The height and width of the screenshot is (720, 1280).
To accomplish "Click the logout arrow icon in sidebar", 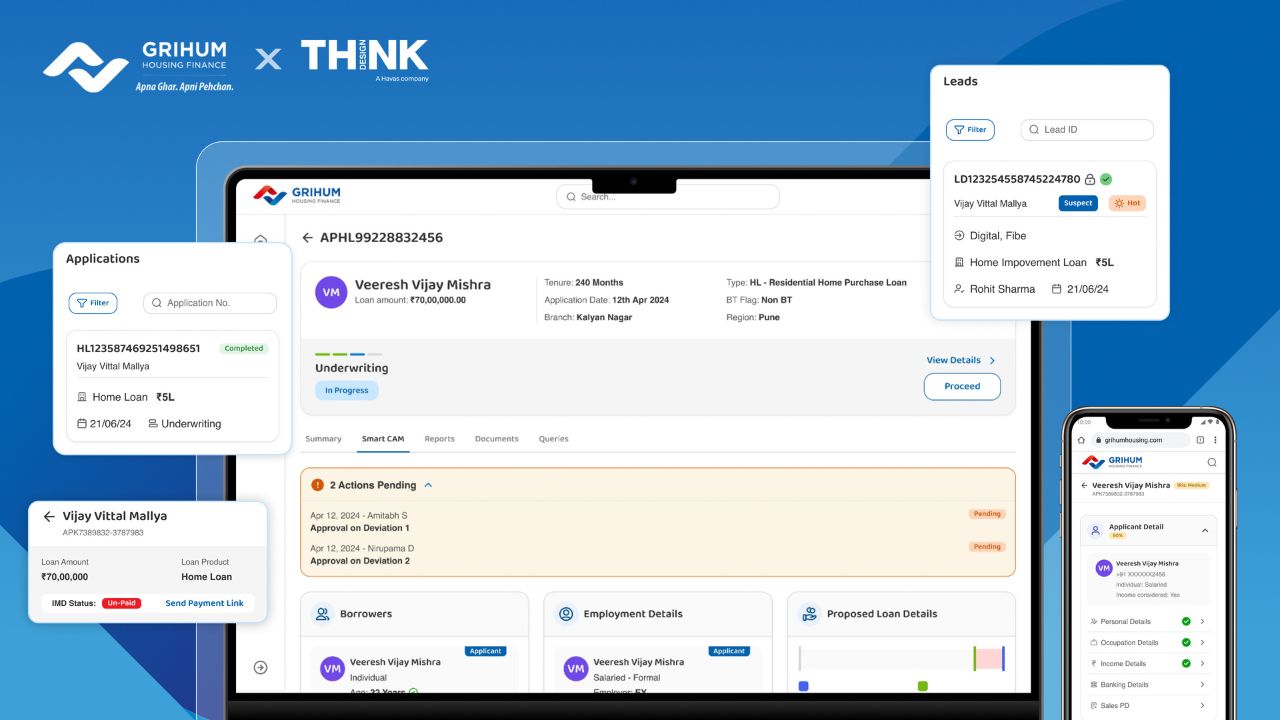I will coord(260,667).
